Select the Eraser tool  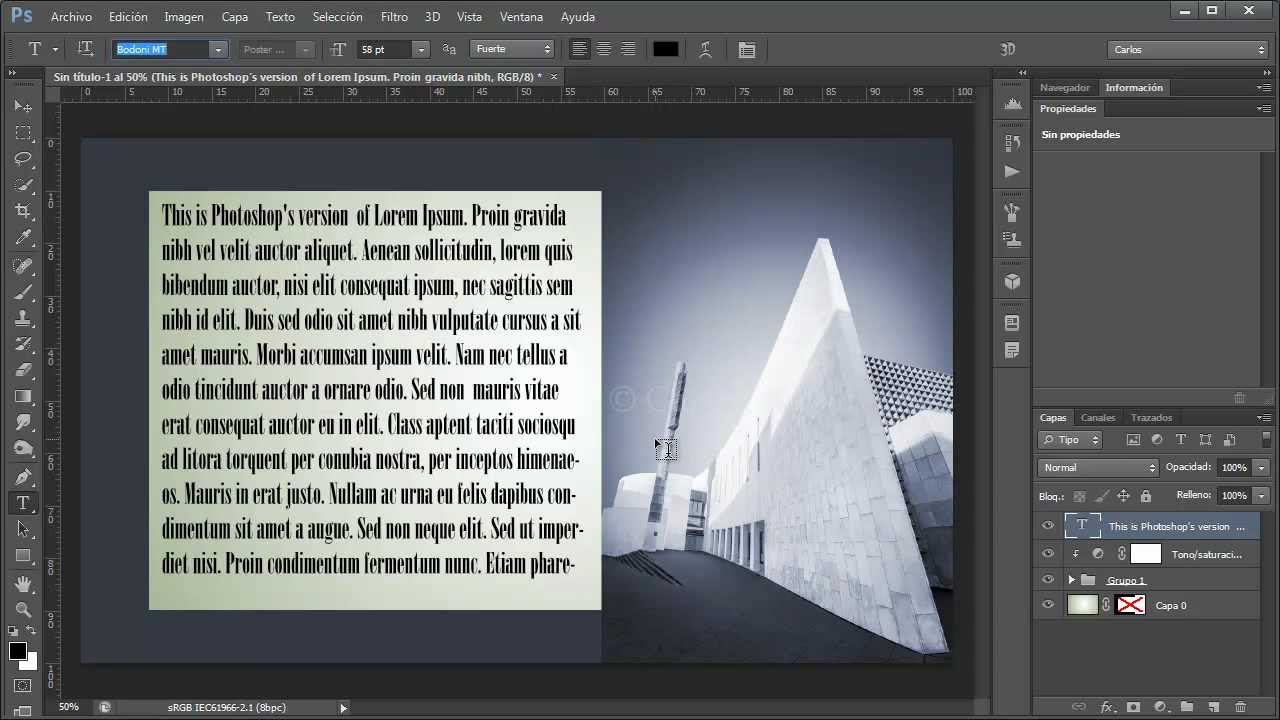tap(23, 370)
